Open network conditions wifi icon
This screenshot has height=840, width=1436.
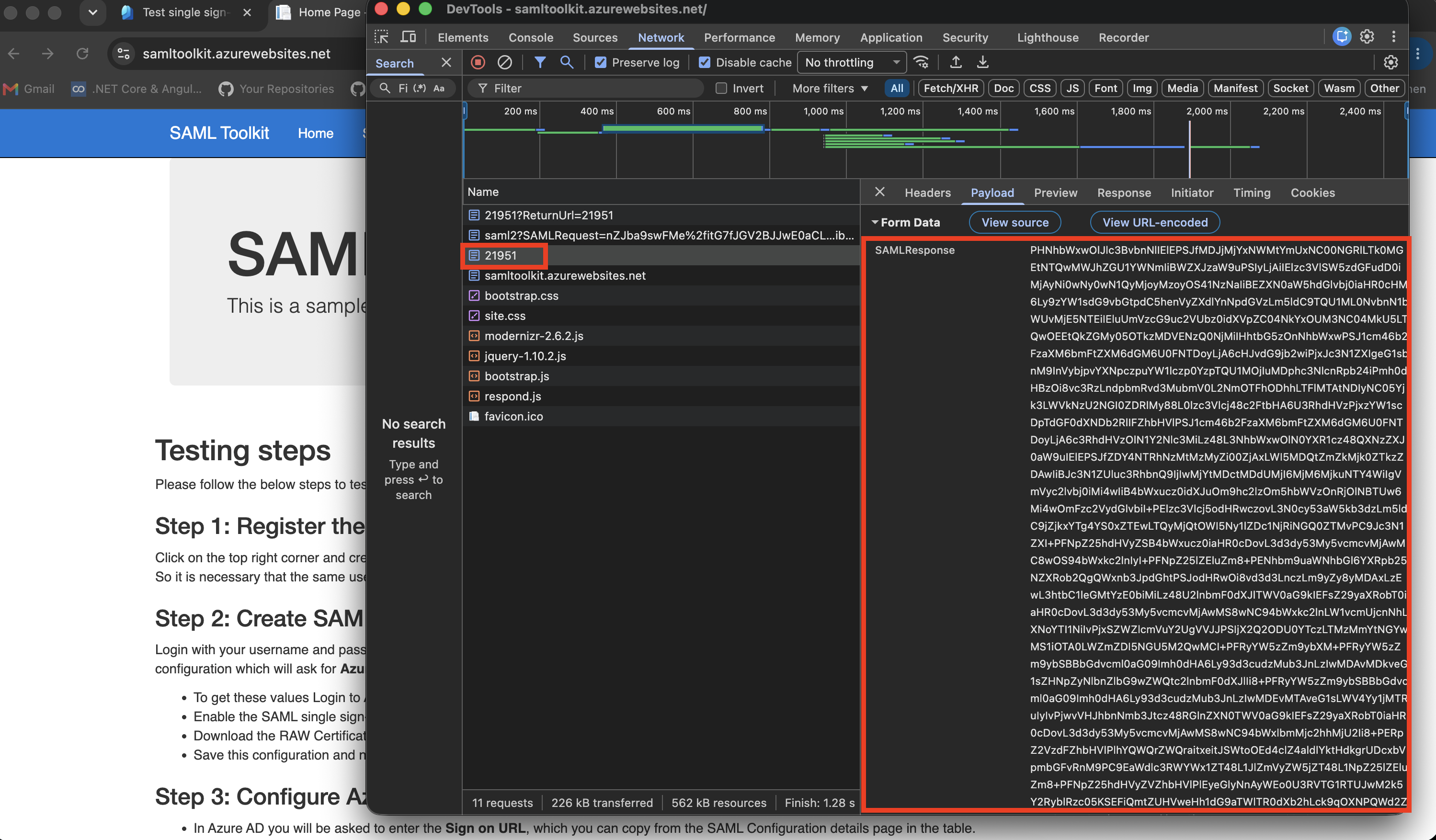(x=922, y=62)
